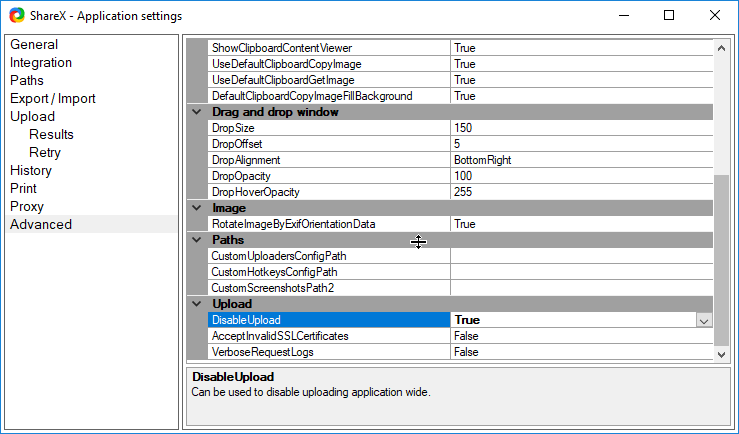Click the property grid scroll up arrow

pos(721,48)
